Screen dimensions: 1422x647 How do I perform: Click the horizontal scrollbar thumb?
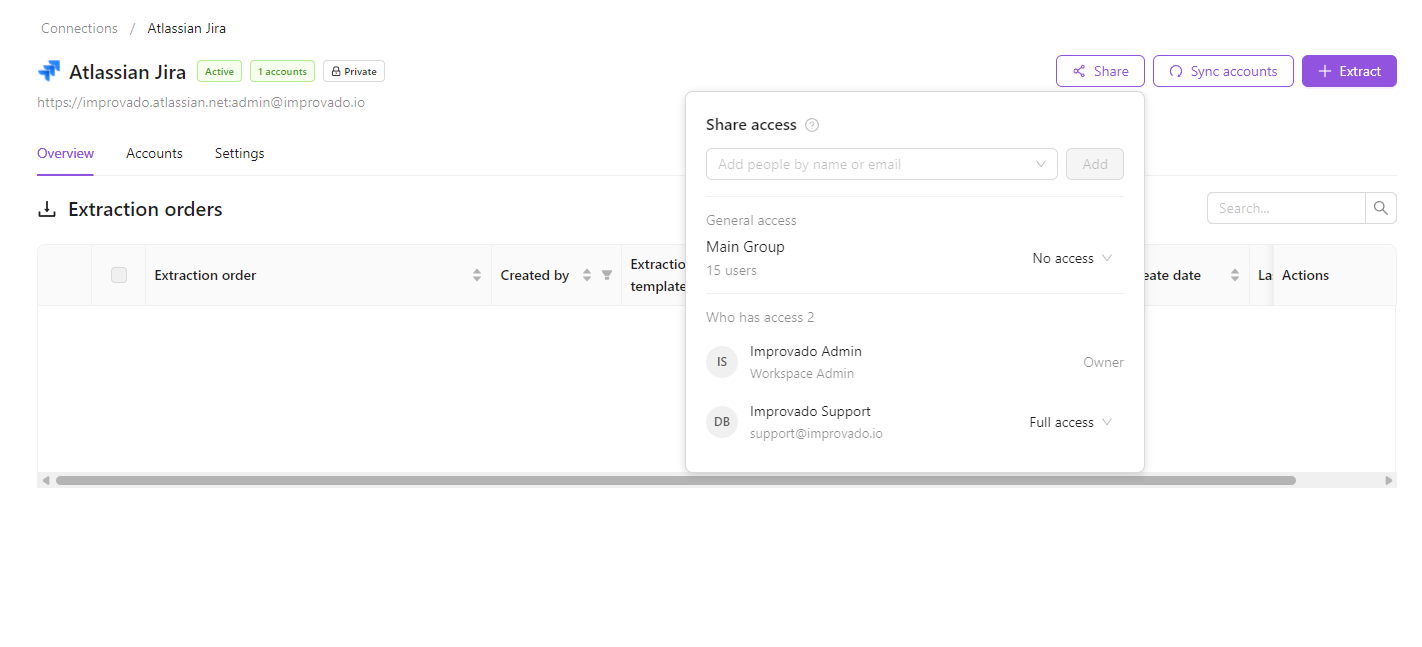(x=676, y=480)
